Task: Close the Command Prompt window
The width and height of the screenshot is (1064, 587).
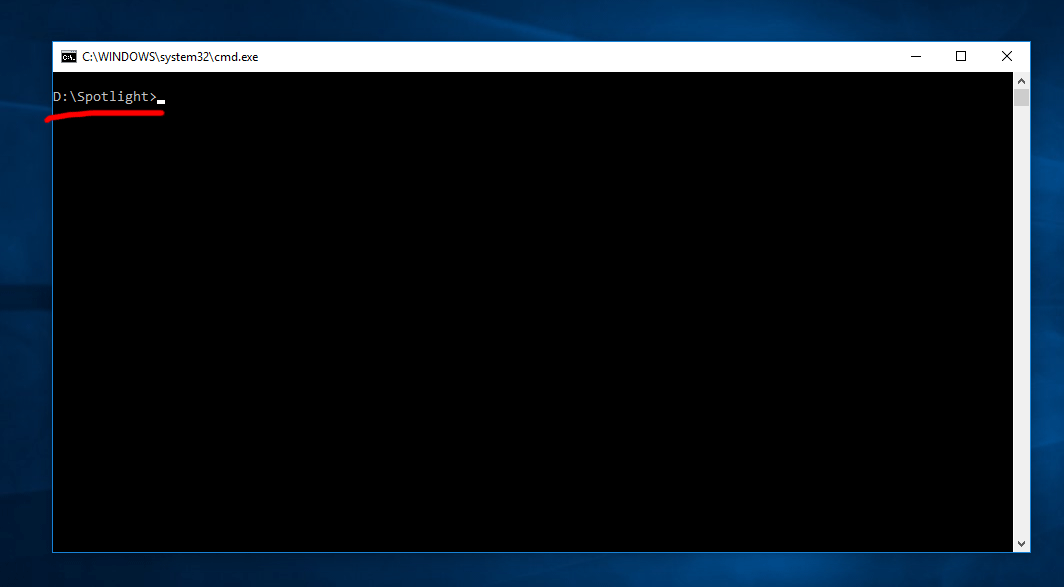Action: 1007,57
